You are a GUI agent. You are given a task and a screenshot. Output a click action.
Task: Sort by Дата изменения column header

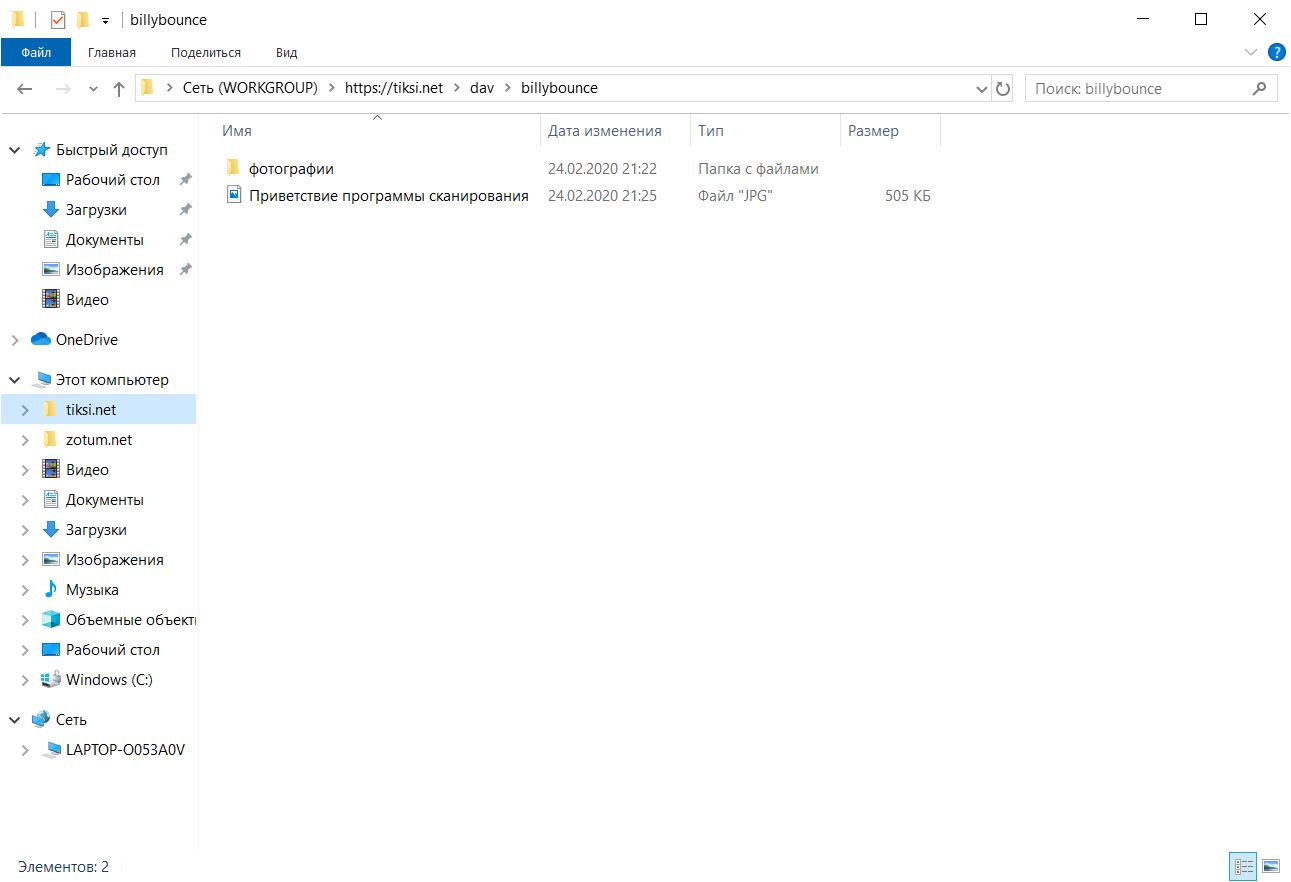tap(604, 131)
